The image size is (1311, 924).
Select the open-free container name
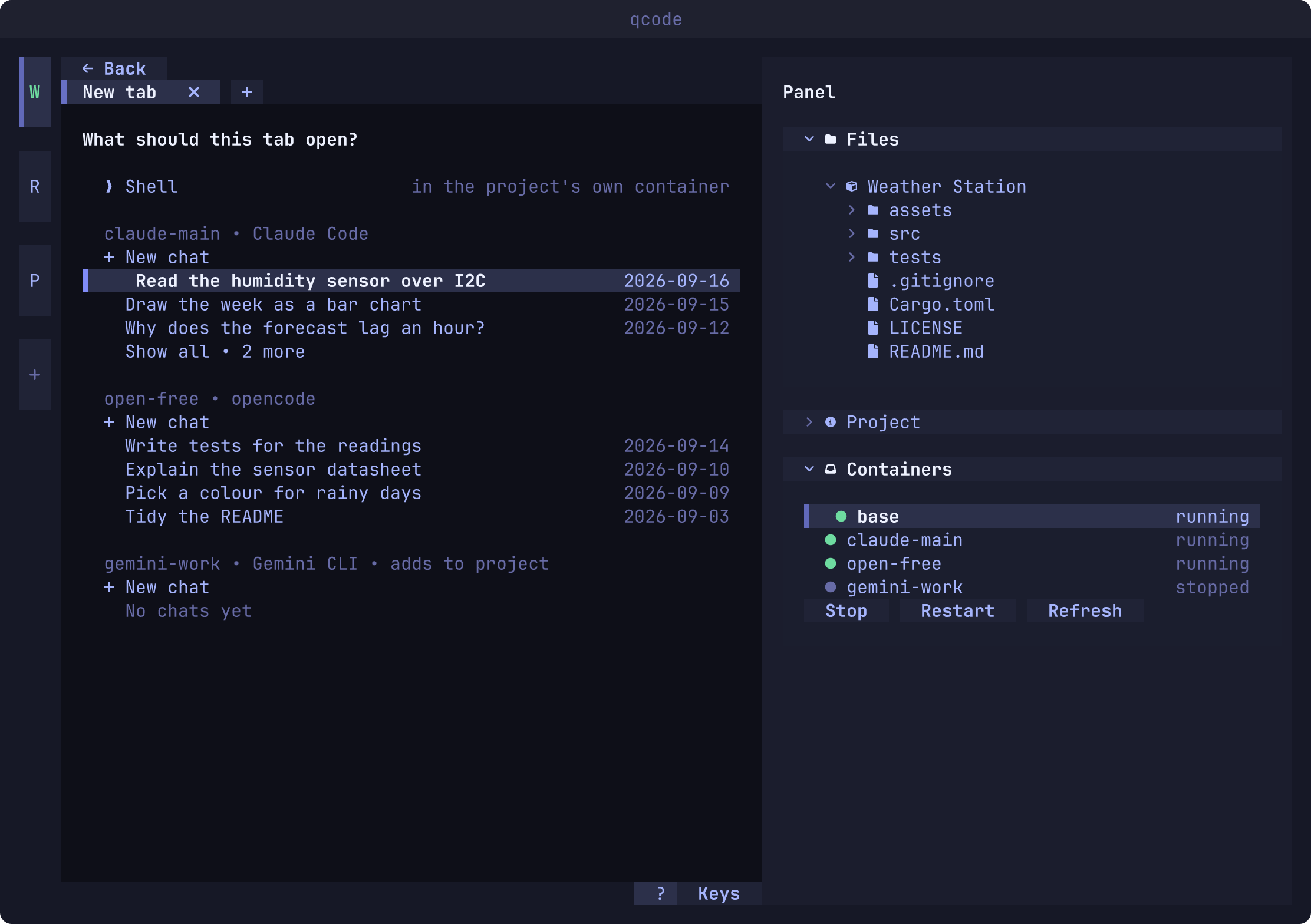tap(894, 563)
